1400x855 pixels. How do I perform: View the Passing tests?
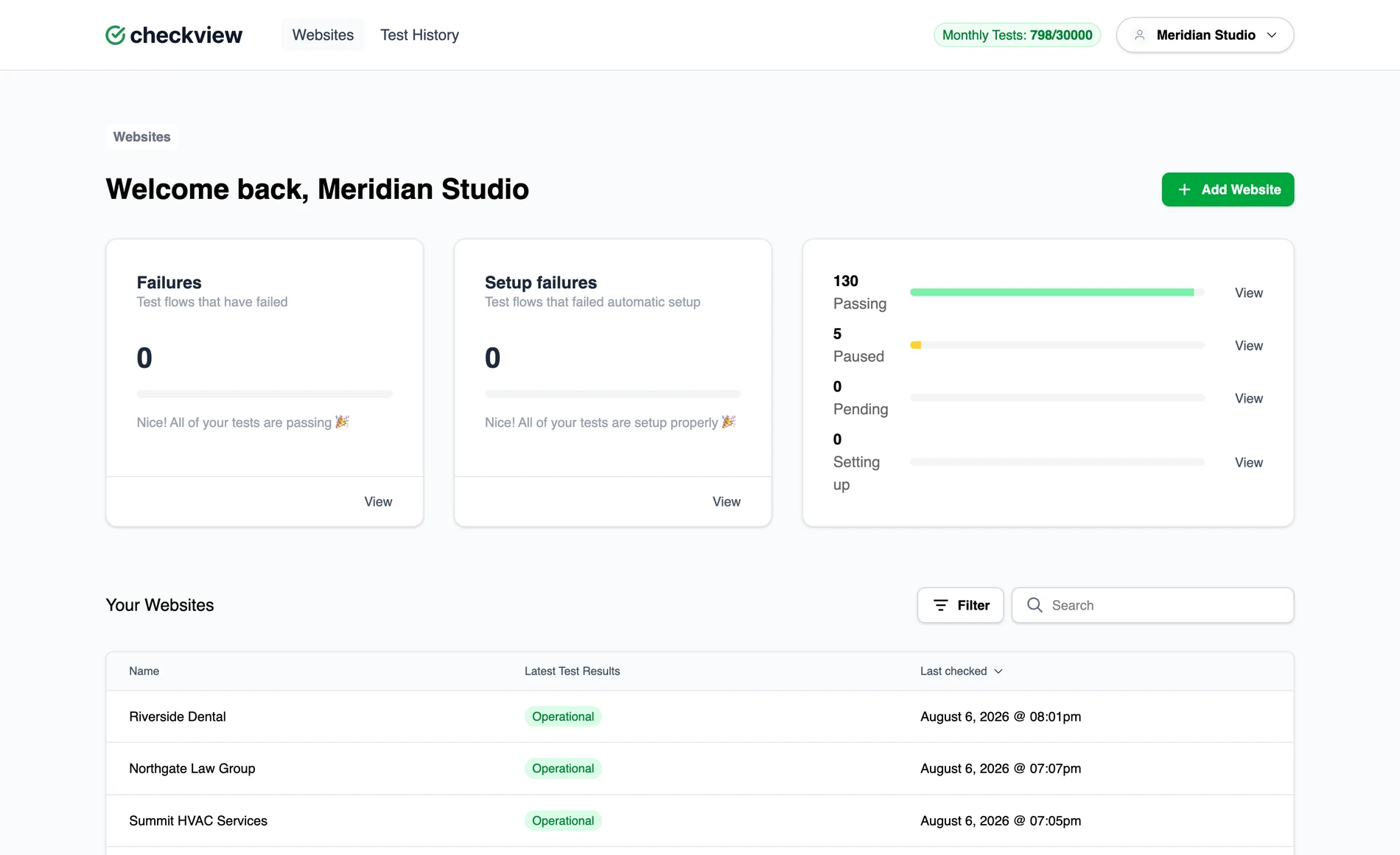(x=1248, y=293)
